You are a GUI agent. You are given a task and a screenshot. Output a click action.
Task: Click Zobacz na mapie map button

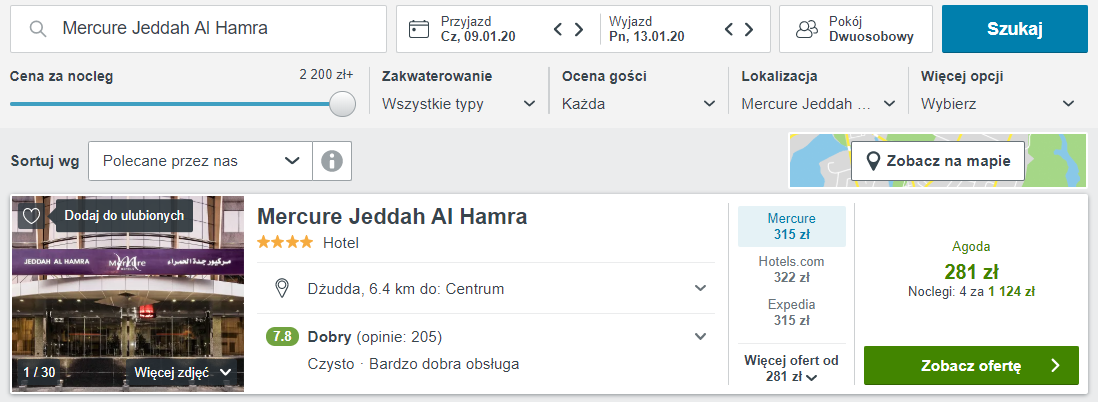(x=937, y=161)
